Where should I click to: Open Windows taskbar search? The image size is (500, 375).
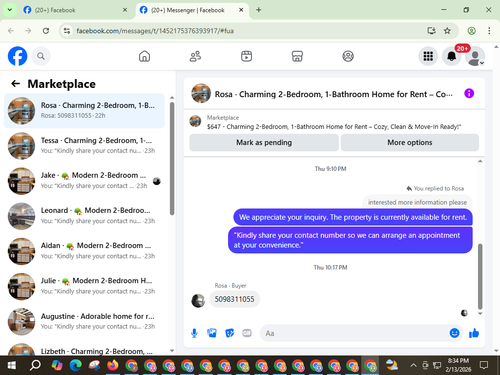[x=35, y=366]
